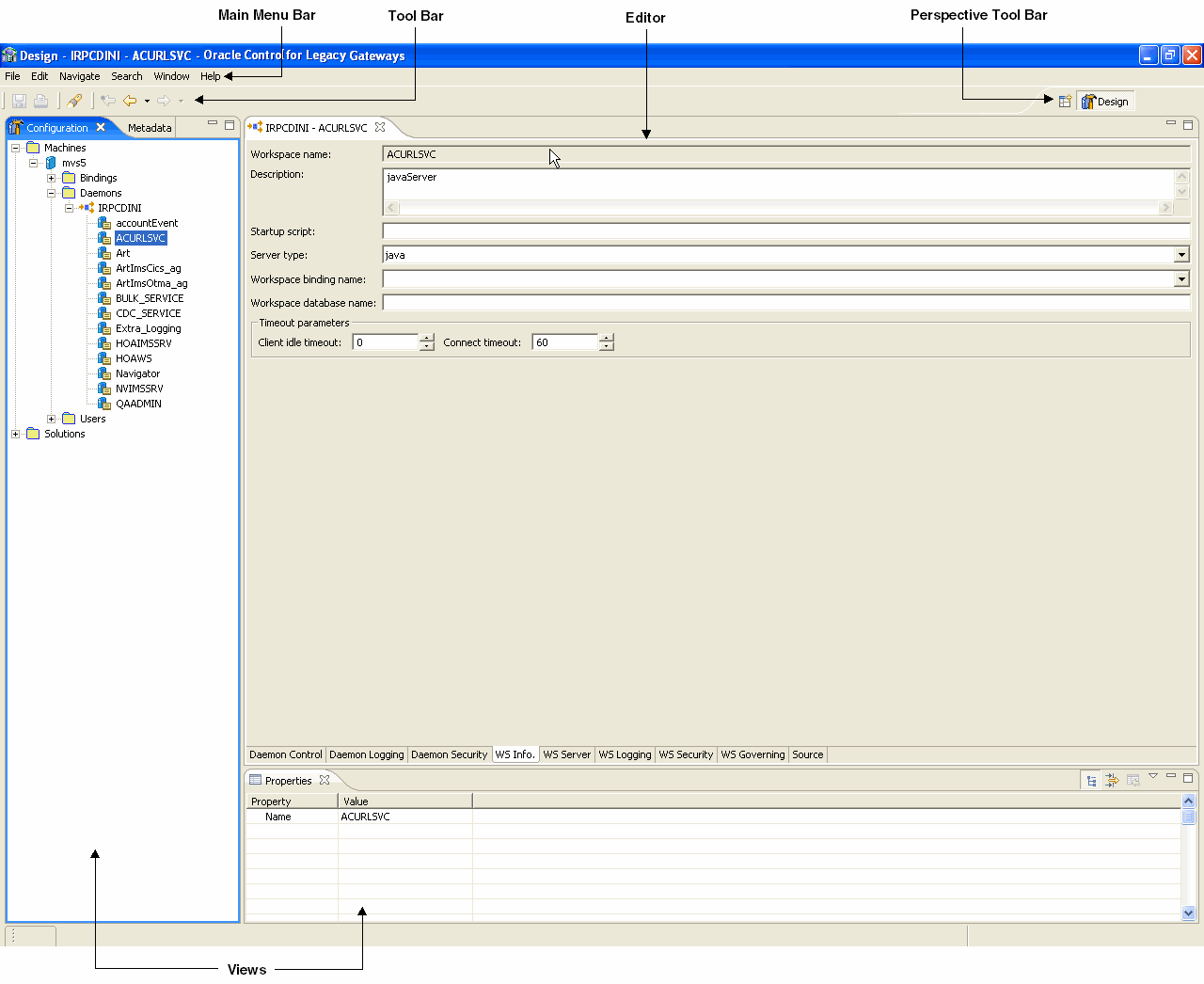Switch to the WS Security tab

[686, 754]
